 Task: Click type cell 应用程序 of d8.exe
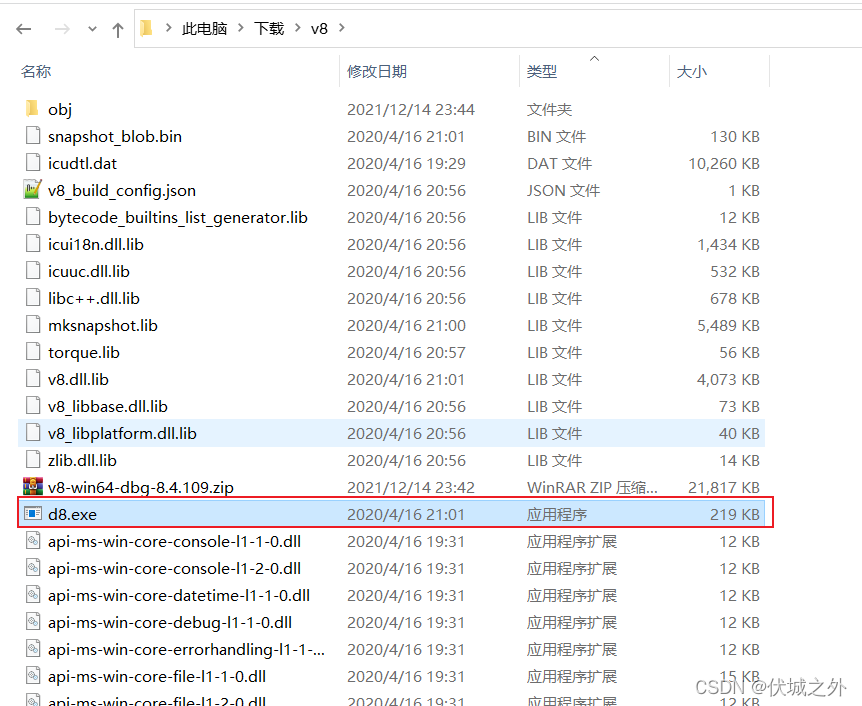coord(557,514)
